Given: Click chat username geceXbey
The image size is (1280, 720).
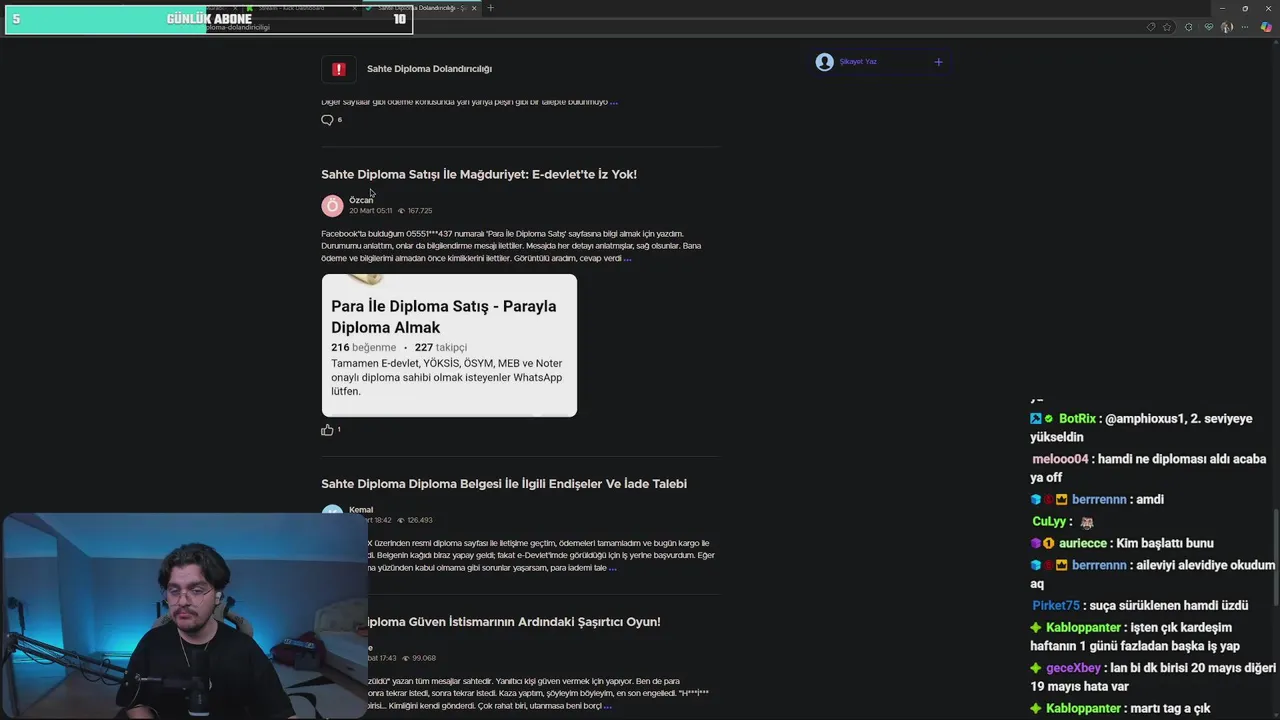Looking at the screenshot, I should click(x=1073, y=668).
